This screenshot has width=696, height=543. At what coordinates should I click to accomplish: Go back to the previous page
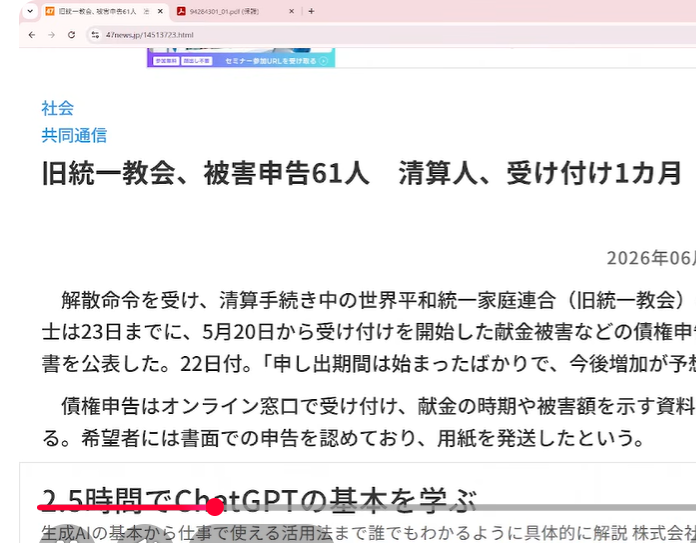point(32,35)
